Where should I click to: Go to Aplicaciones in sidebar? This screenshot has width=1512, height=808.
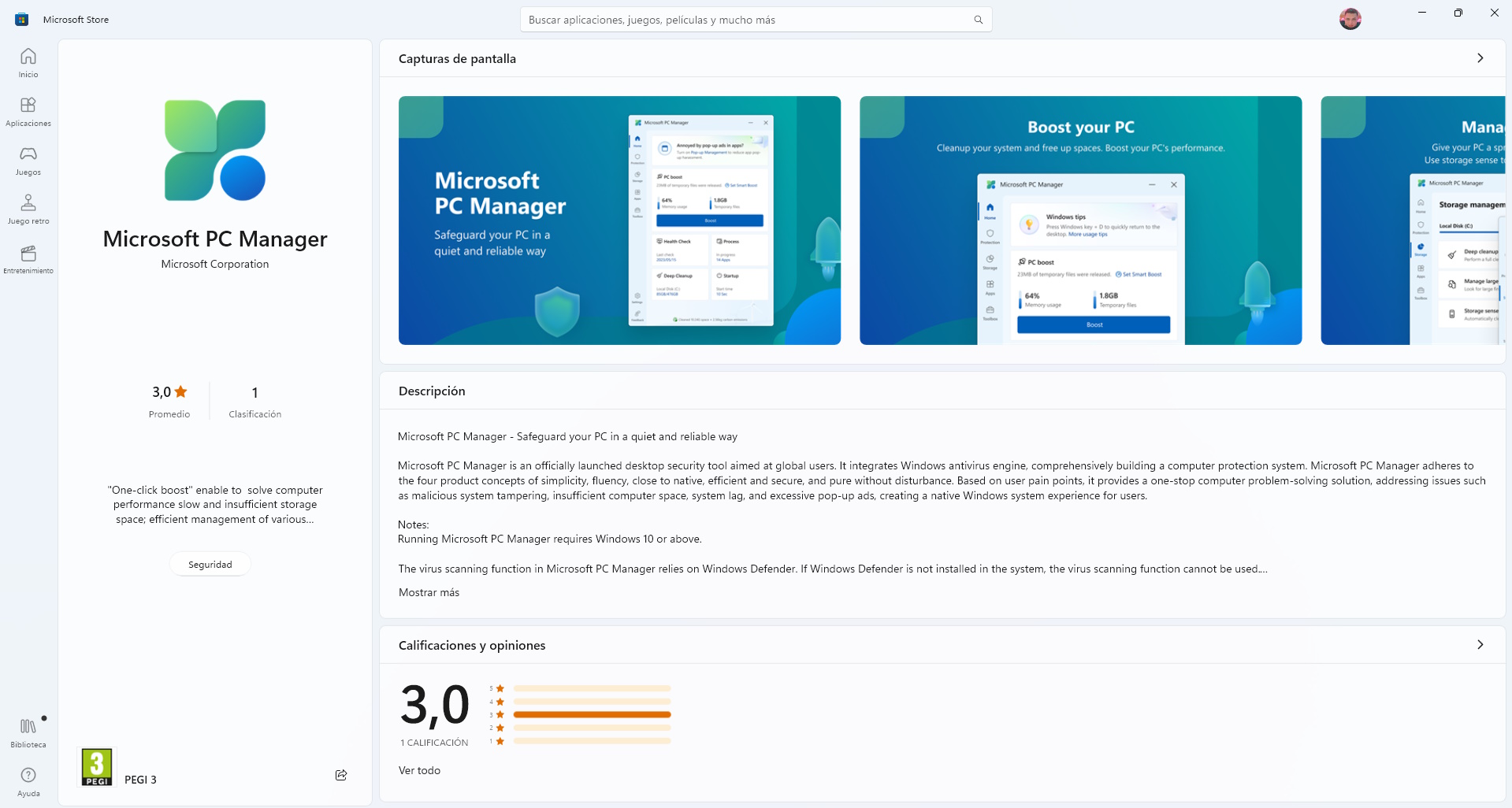coord(28,112)
